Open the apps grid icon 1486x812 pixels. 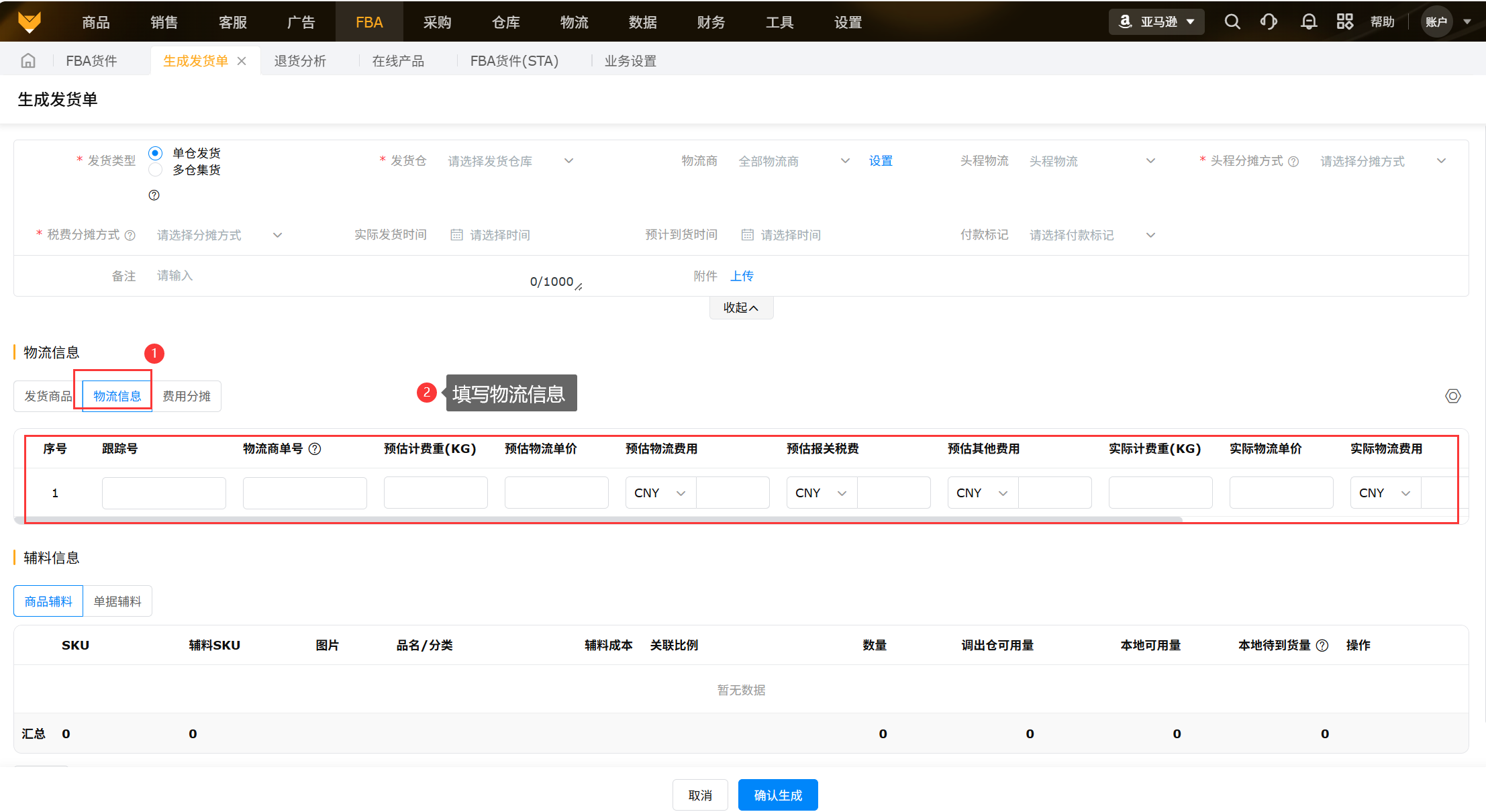click(x=1344, y=21)
